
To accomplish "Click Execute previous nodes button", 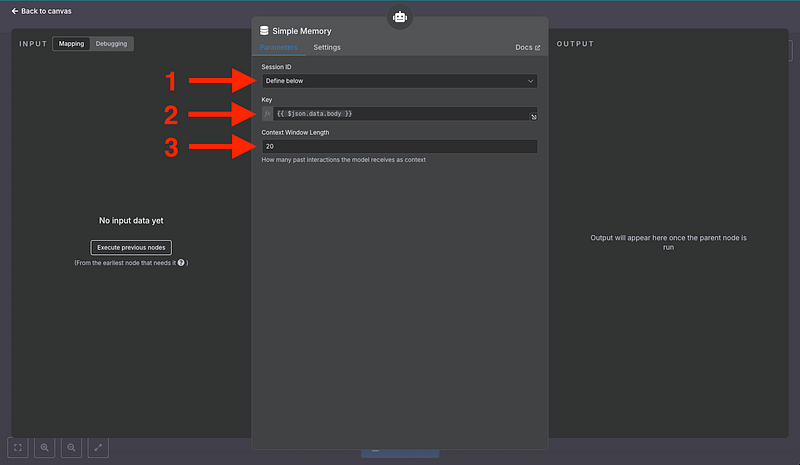I will (x=131, y=247).
